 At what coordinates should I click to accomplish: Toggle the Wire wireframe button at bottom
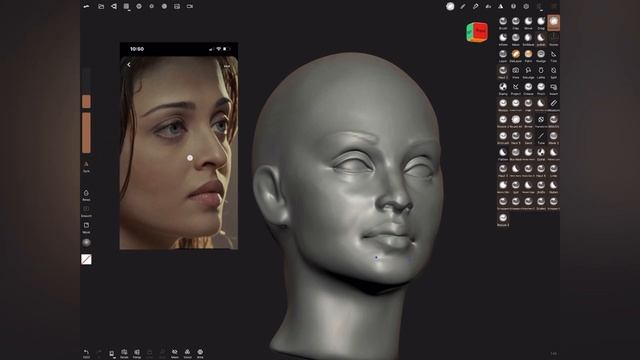pyautogui.click(x=200, y=353)
